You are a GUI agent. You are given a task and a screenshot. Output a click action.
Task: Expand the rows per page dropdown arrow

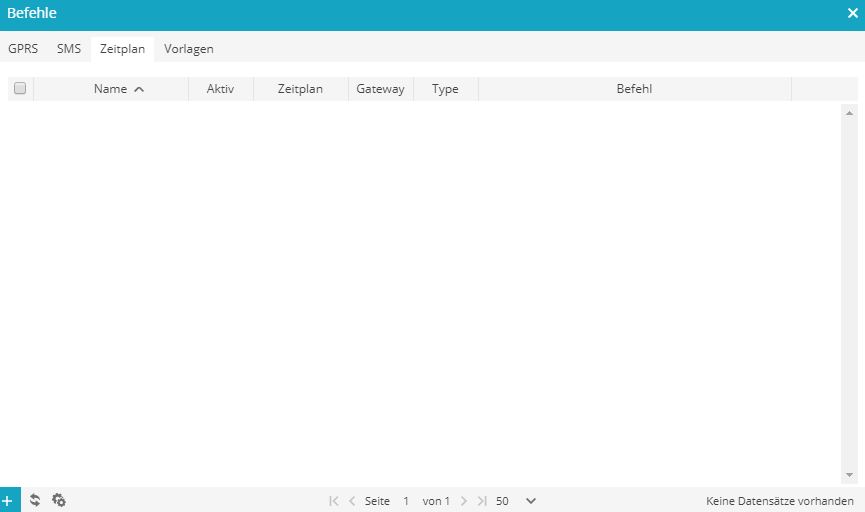[531, 501]
